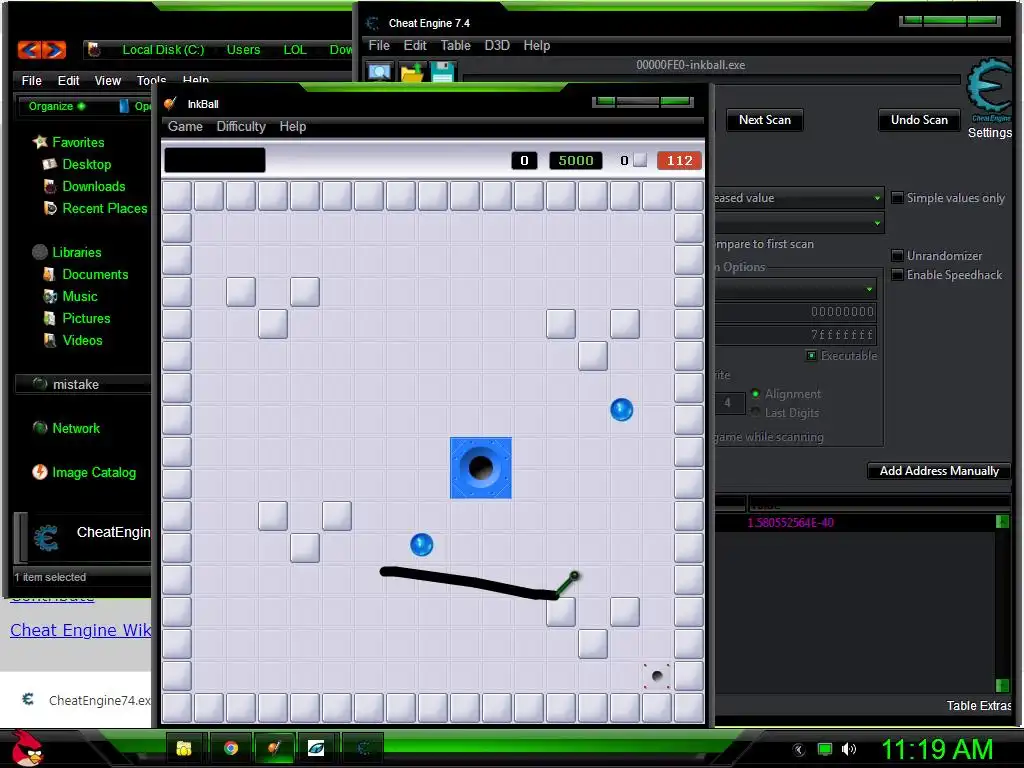The image size is (1024, 768).
Task: Open the Edit menu in Cheat Engine
Action: pos(415,45)
